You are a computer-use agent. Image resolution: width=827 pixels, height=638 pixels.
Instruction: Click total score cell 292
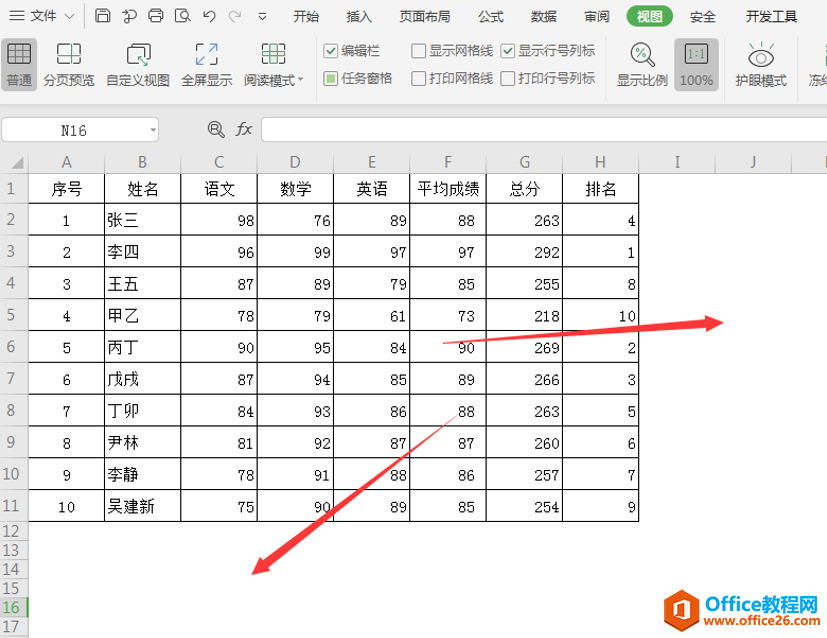tap(524, 252)
